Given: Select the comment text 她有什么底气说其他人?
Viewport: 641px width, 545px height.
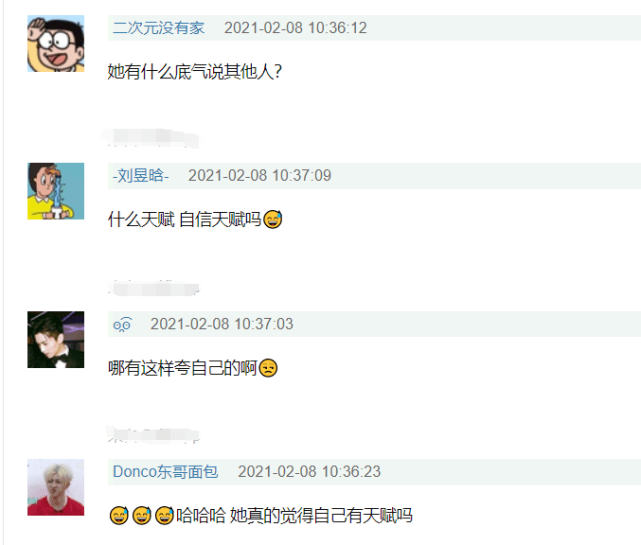Looking at the screenshot, I should 195,72.
